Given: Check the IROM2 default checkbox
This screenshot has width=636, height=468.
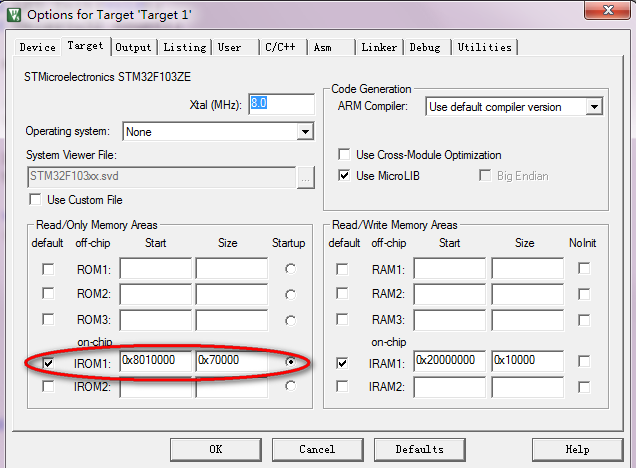Looking at the screenshot, I should click(48, 386).
